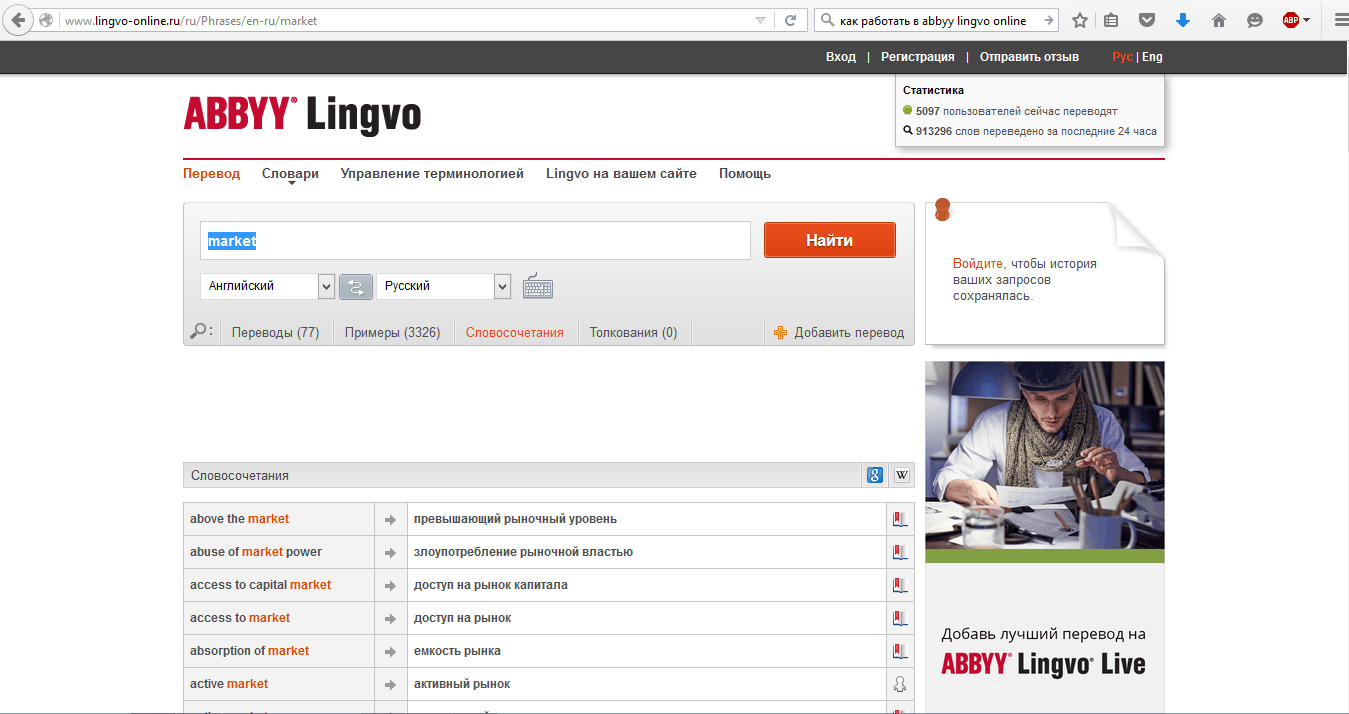Viewport: 1349px width, 714px height.
Task: Open the Помощь menu item
Action: [x=745, y=174]
